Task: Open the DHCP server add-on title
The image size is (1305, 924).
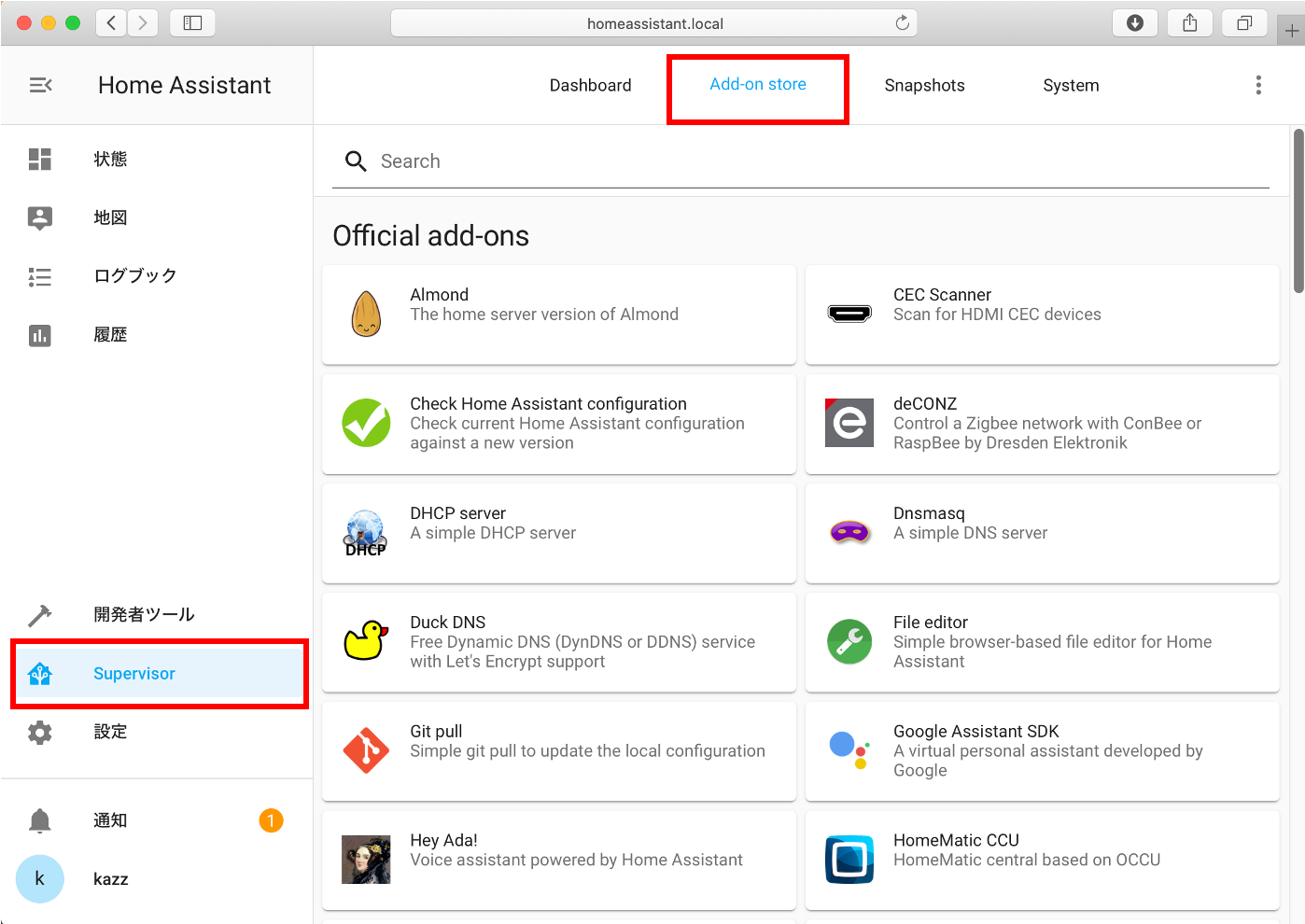Action: pos(457,513)
